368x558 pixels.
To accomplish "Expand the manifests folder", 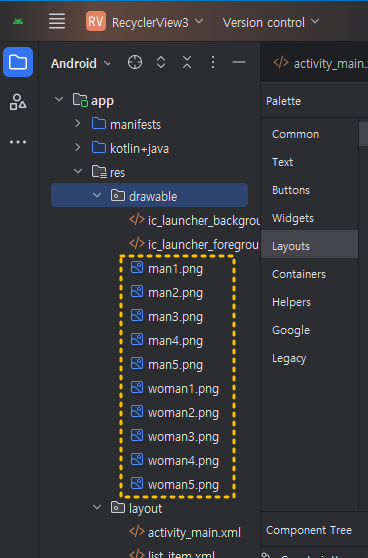I will pyautogui.click(x=78, y=123).
